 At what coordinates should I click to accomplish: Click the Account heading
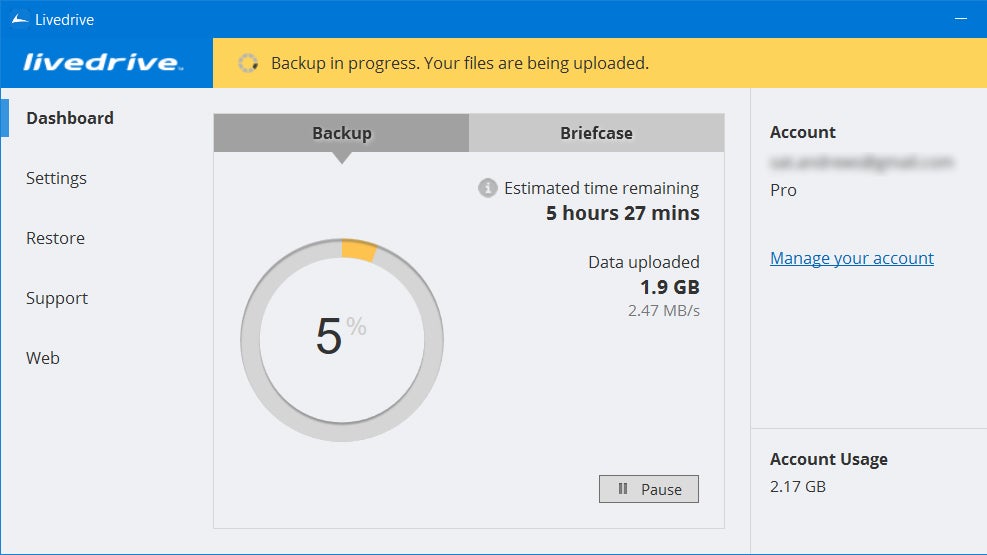(x=803, y=132)
